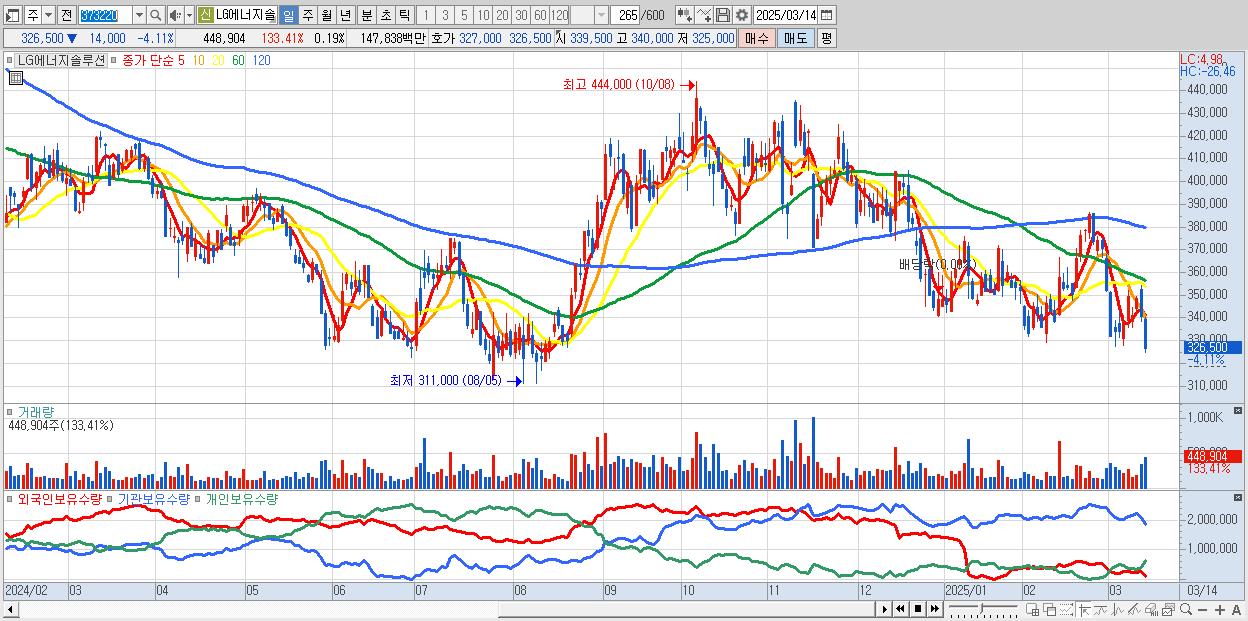Select interval 10 button
The width and height of the screenshot is (1248, 621).
[483, 15]
